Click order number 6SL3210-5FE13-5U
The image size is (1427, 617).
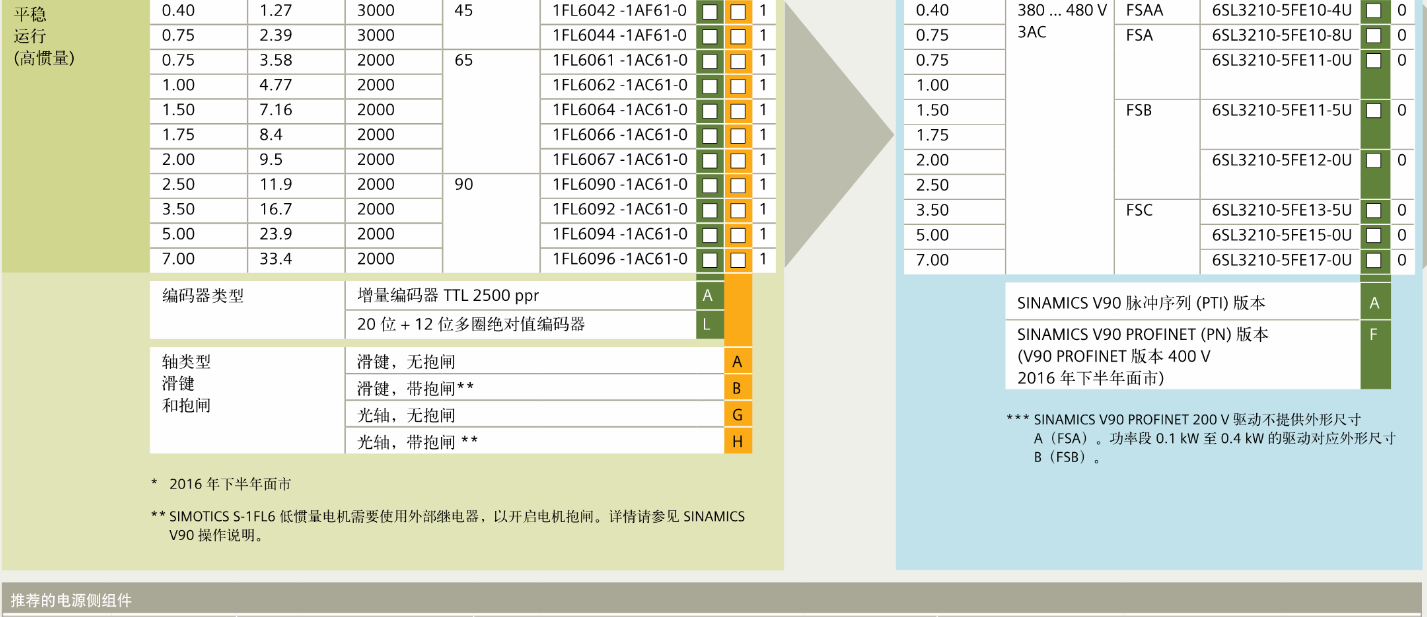(1281, 210)
